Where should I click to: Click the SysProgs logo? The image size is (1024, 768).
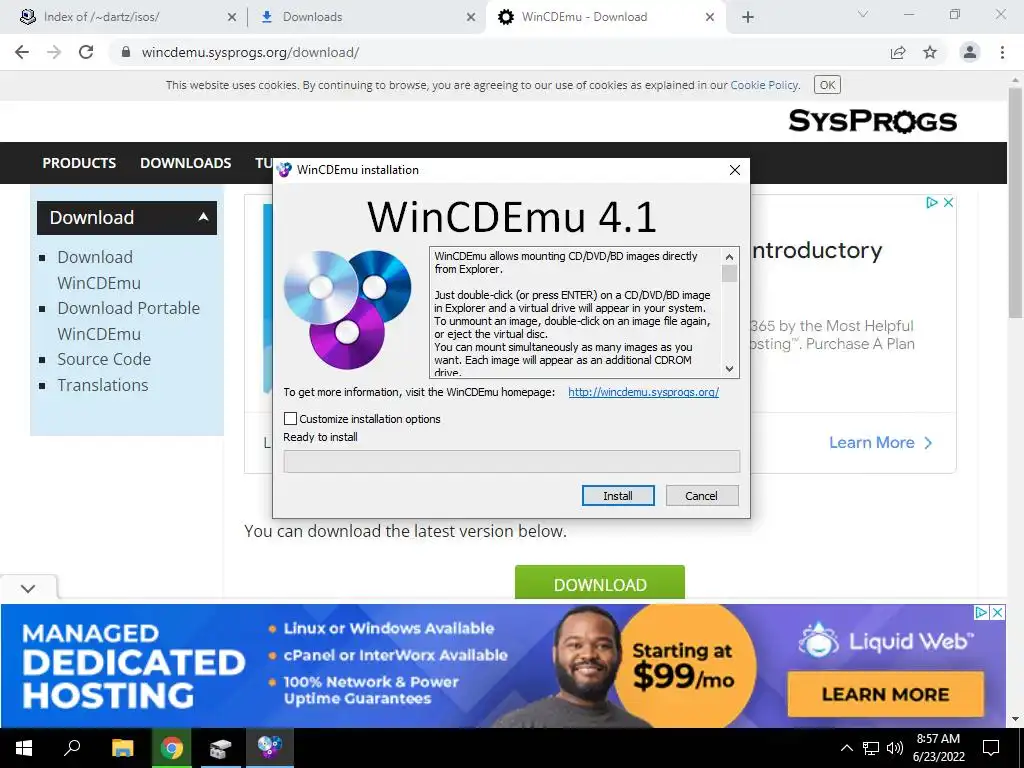click(x=872, y=121)
